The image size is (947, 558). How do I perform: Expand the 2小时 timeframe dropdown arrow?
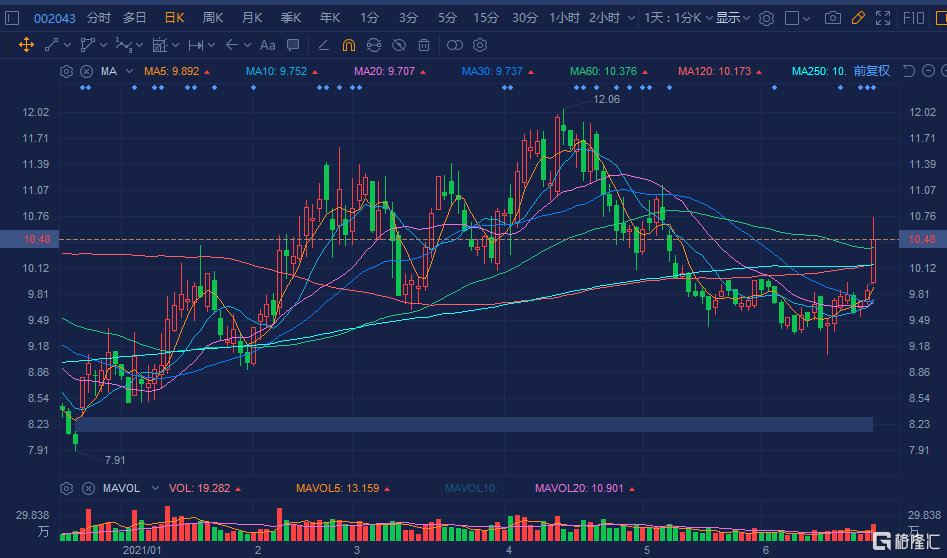pos(629,18)
